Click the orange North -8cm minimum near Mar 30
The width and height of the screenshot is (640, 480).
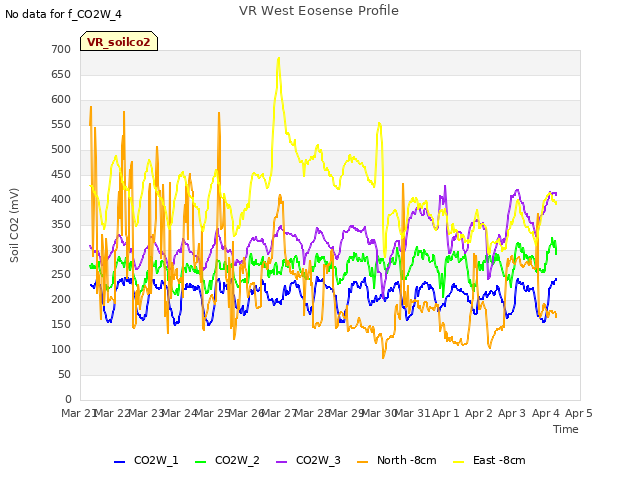click(383, 357)
